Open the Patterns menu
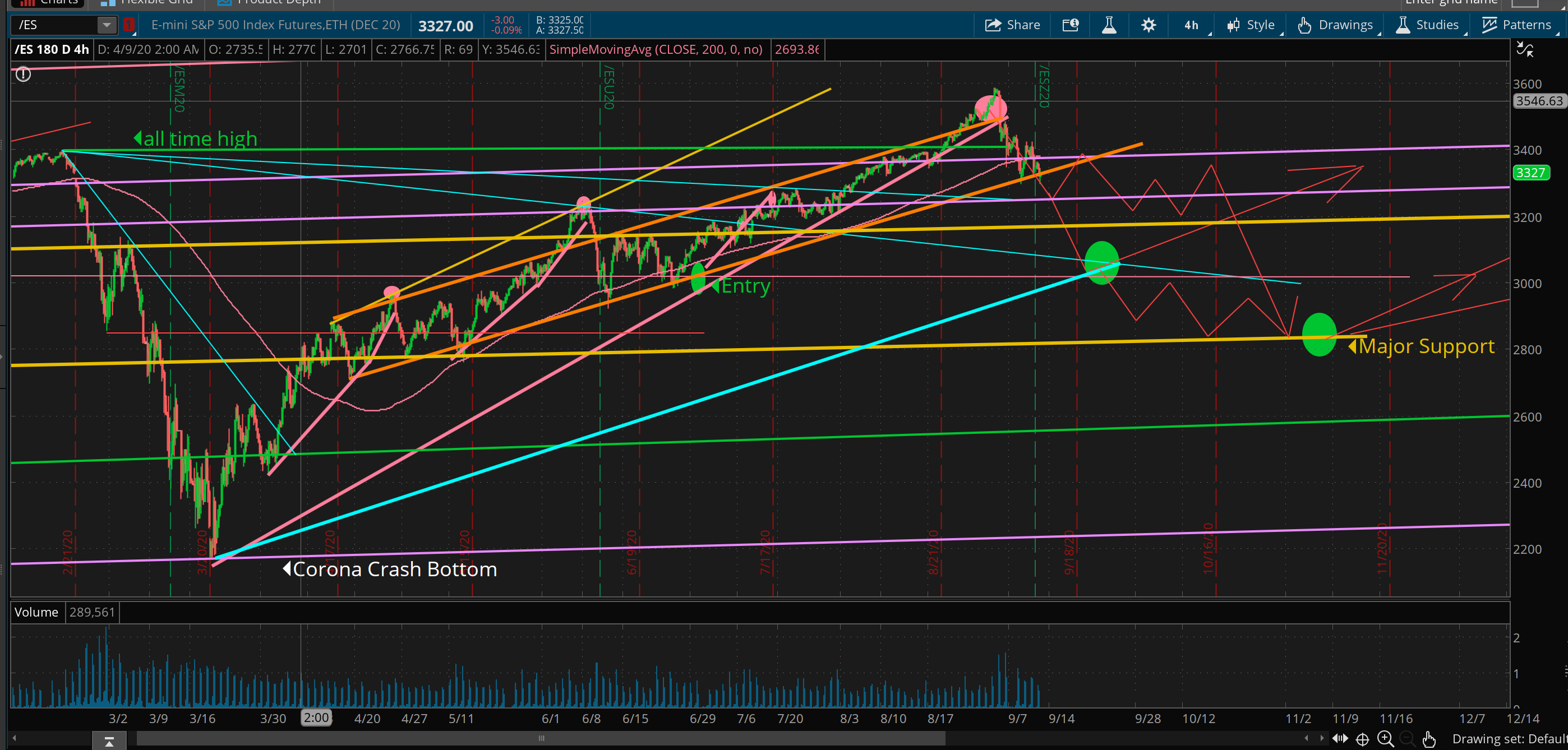1568x750 pixels. (1516, 25)
